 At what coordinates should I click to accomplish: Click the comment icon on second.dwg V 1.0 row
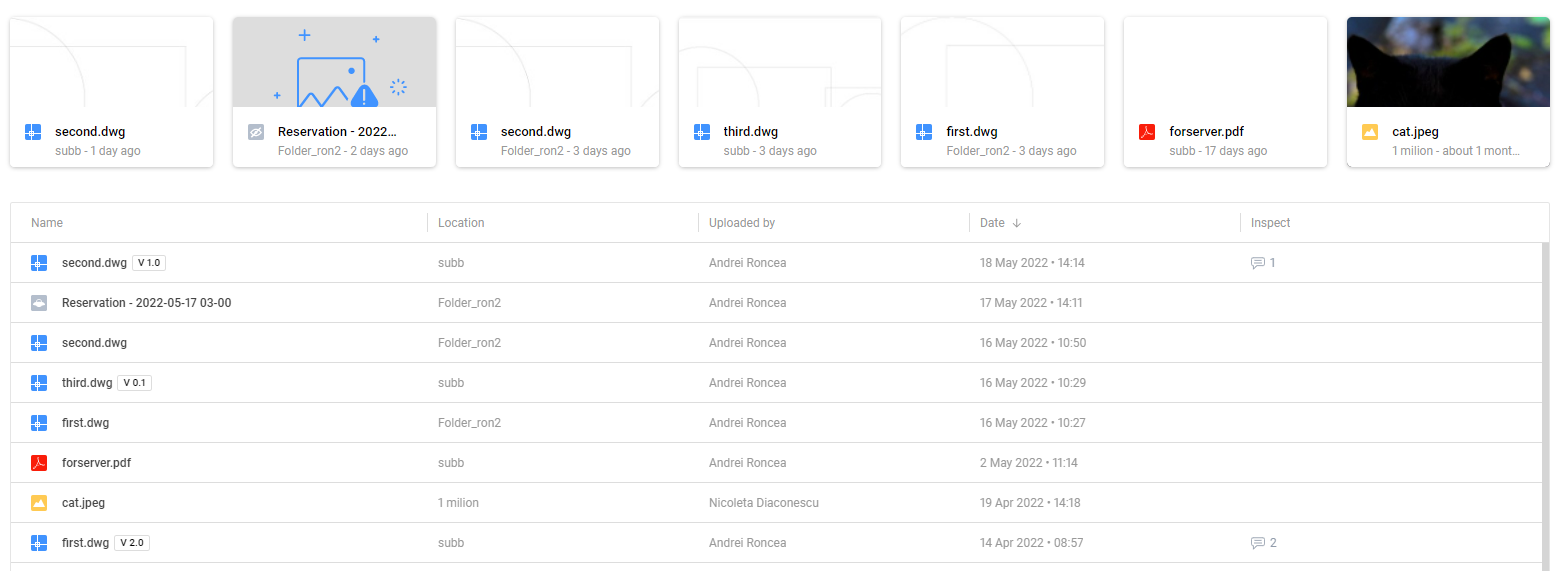click(x=1257, y=263)
